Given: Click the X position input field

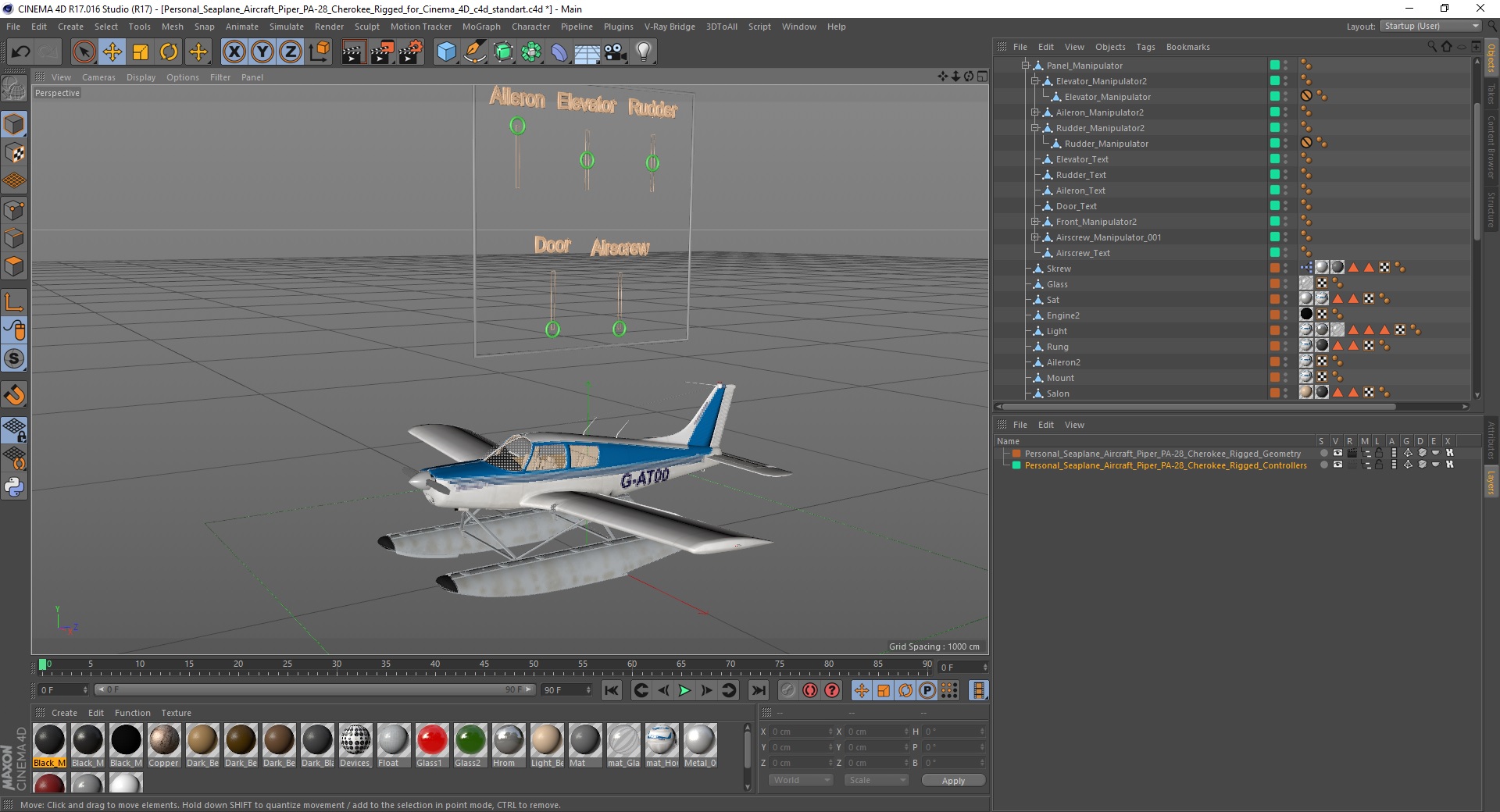Looking at the screenshot, I should click(x=802, y=732).
